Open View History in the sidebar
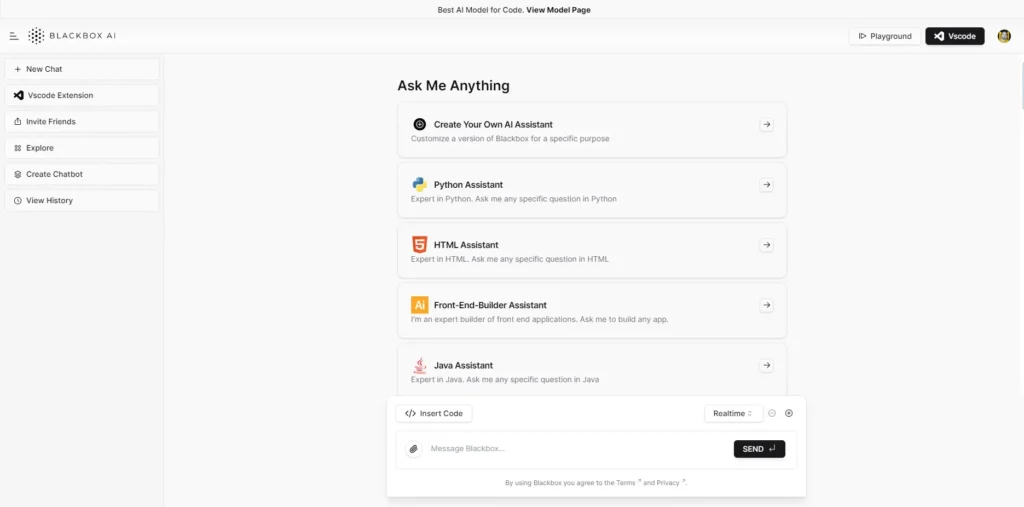The width and height of the screenshot is (1024, 507). coord(82,201)
